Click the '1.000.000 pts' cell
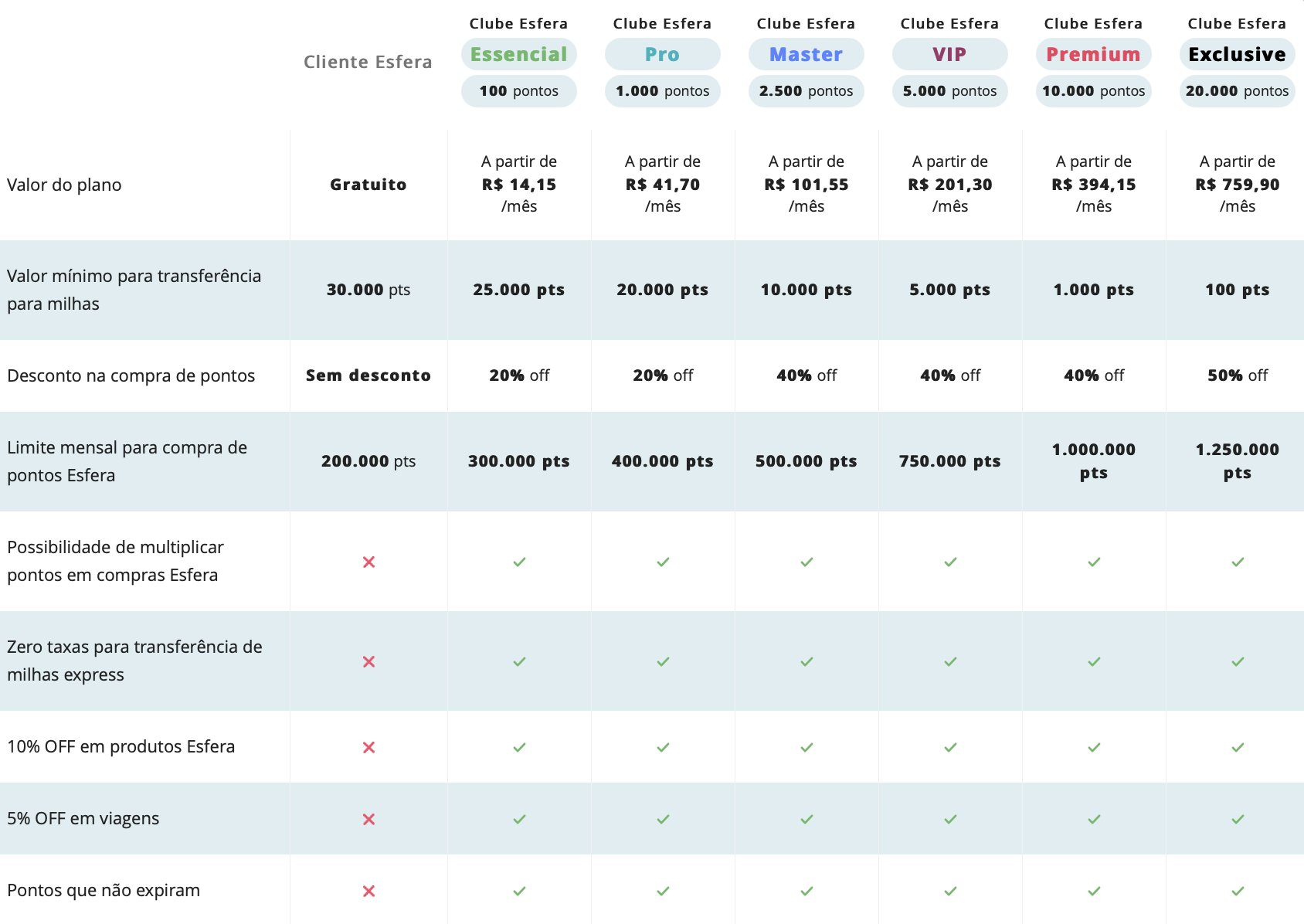 pyautogui.click(x=1094, y=461)
